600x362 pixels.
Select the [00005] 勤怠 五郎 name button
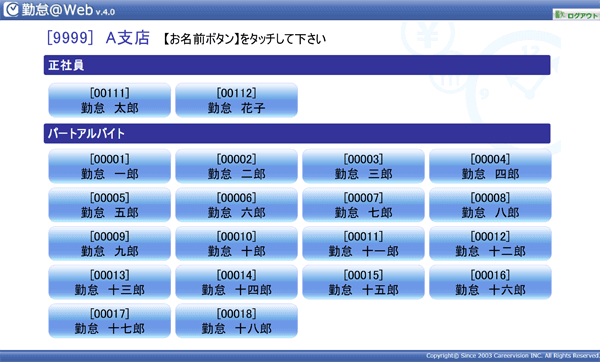pos(109,205)
